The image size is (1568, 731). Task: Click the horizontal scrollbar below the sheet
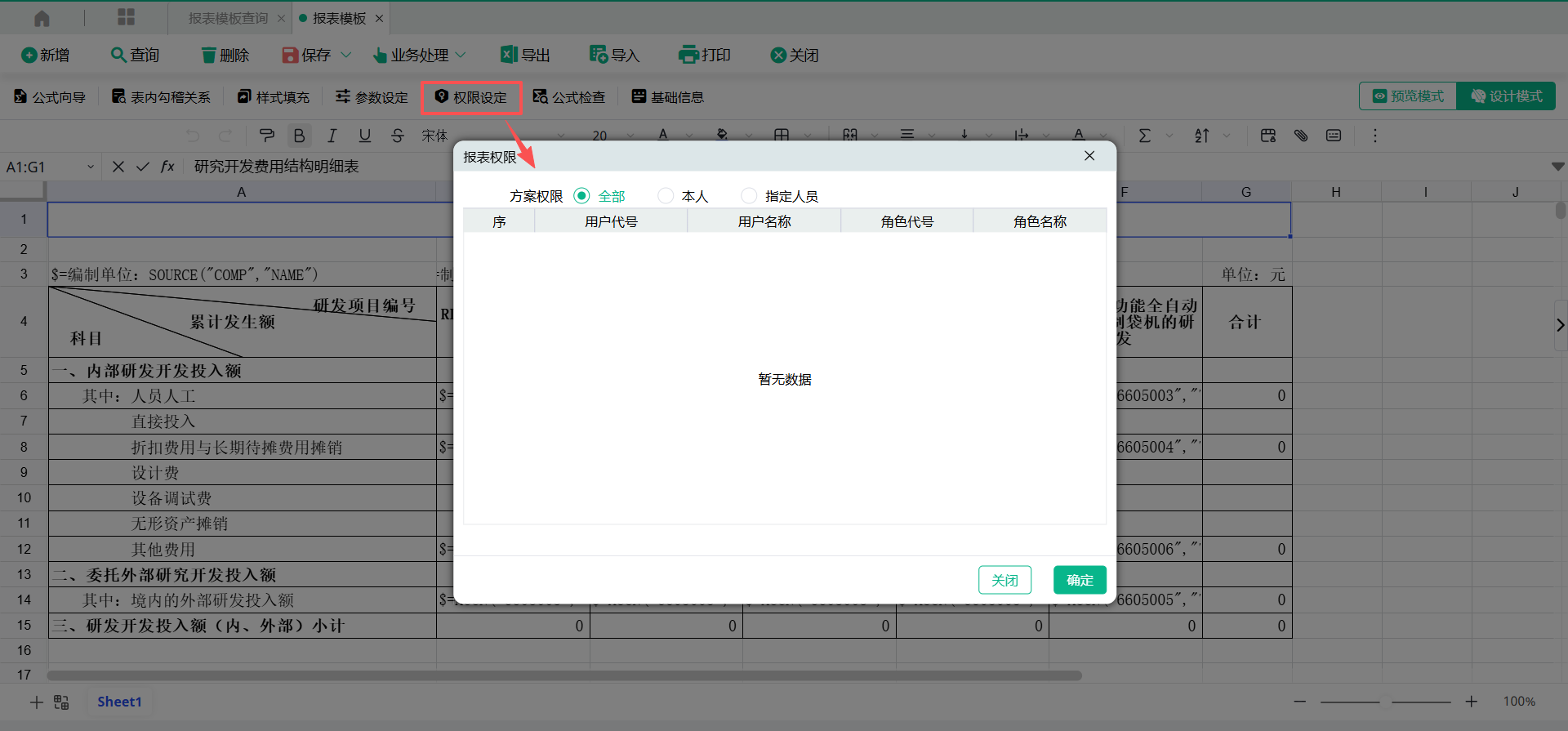(x=563, y=675)
